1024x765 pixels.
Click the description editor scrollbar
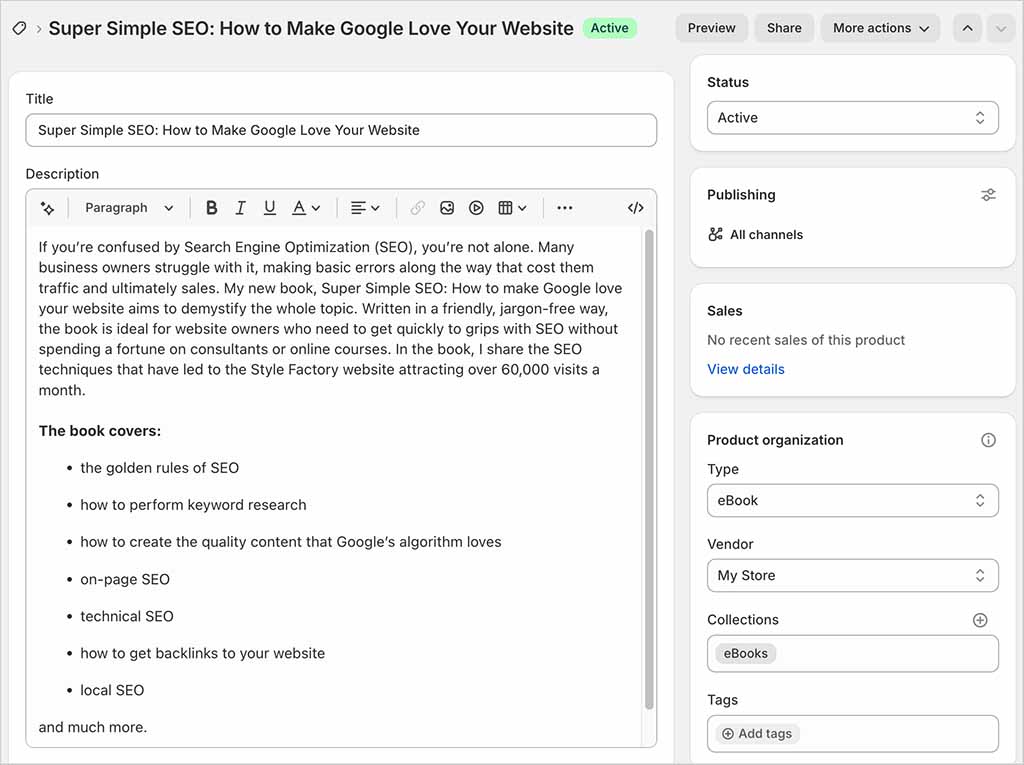coord(648,469)
